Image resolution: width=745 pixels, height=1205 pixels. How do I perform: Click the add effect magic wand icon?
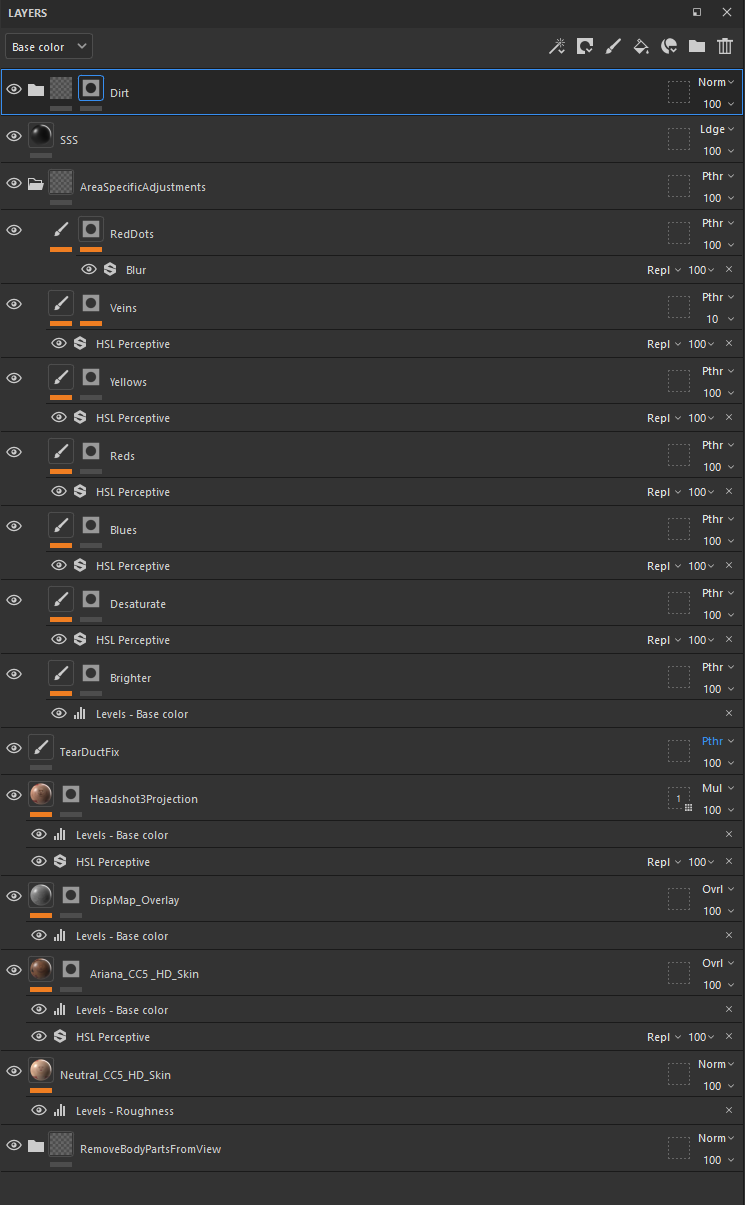click(558, 46)
